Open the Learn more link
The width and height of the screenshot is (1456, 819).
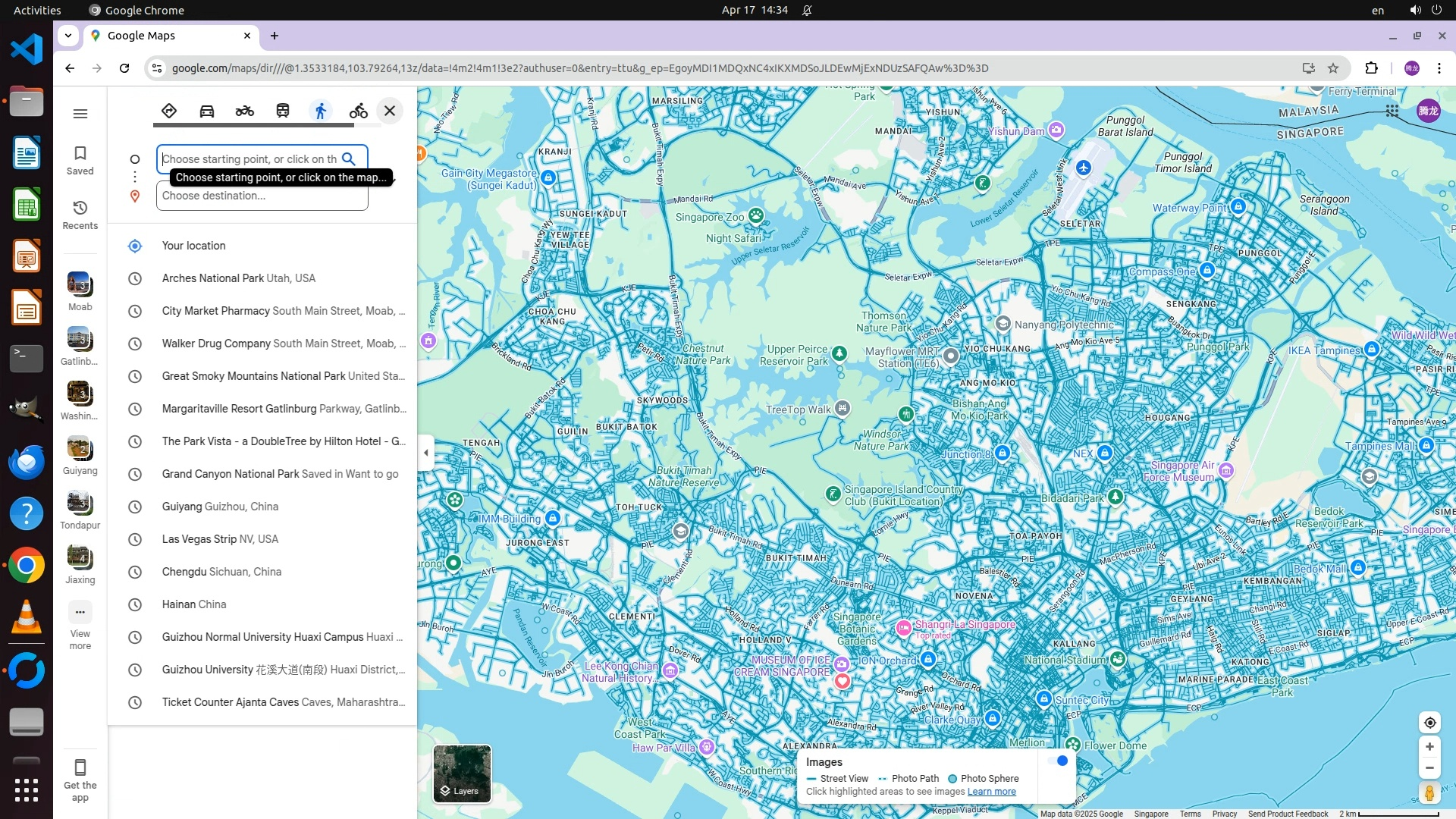[x=991, y=792]
